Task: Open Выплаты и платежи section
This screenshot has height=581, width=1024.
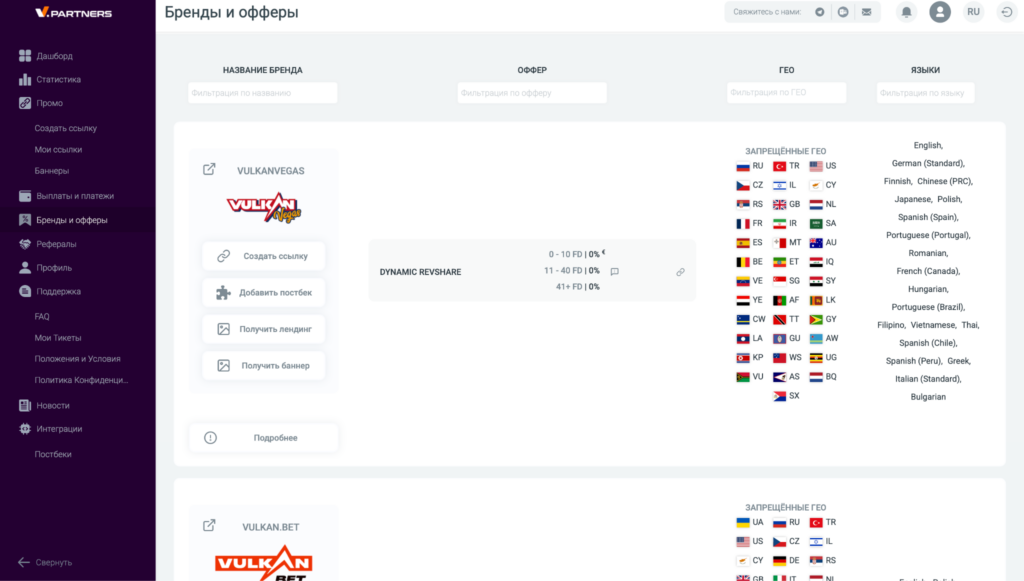Action: [77, 196]
